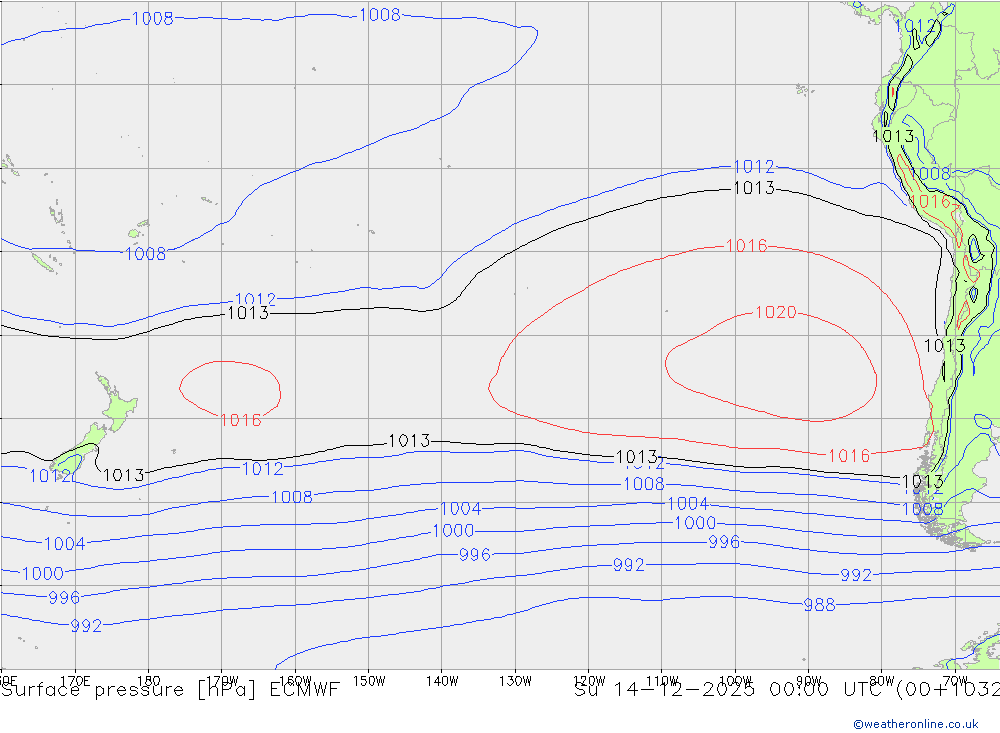
Task: Click the red 1020 pressure label
Action: (x=776, y=312)
